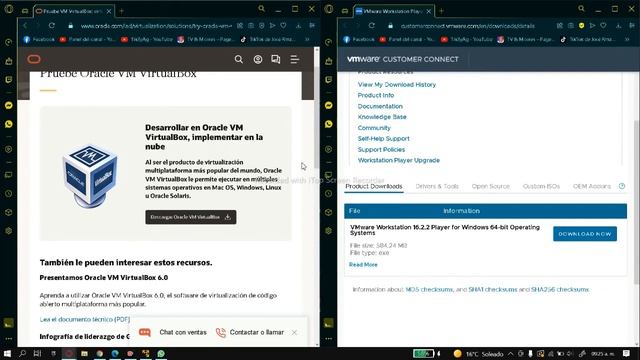
Task: Click the DOWNLOAD NOW button for VMware Player
Action: [585, 234]
